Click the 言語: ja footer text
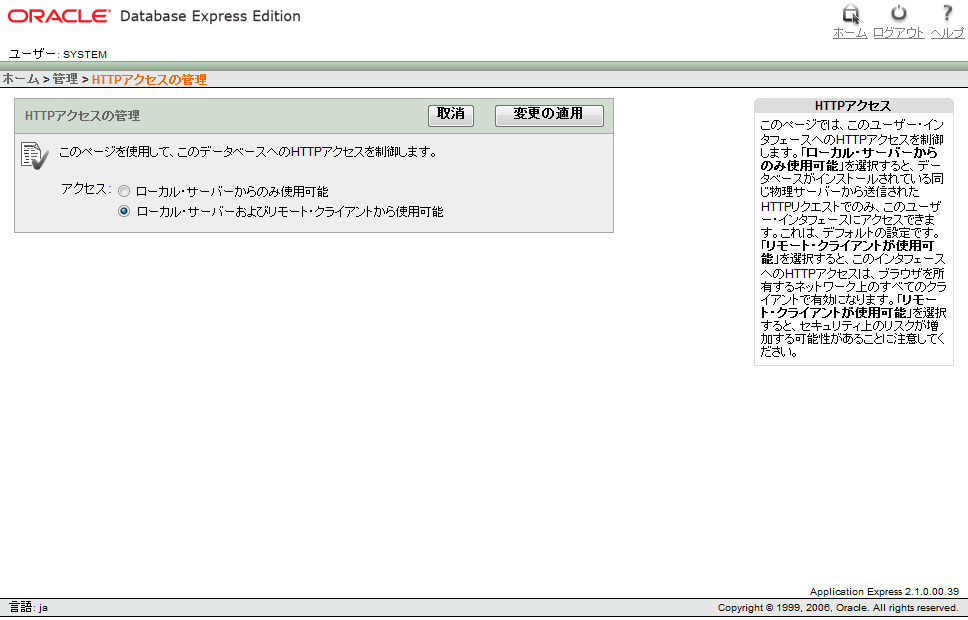 pos(28,608)
